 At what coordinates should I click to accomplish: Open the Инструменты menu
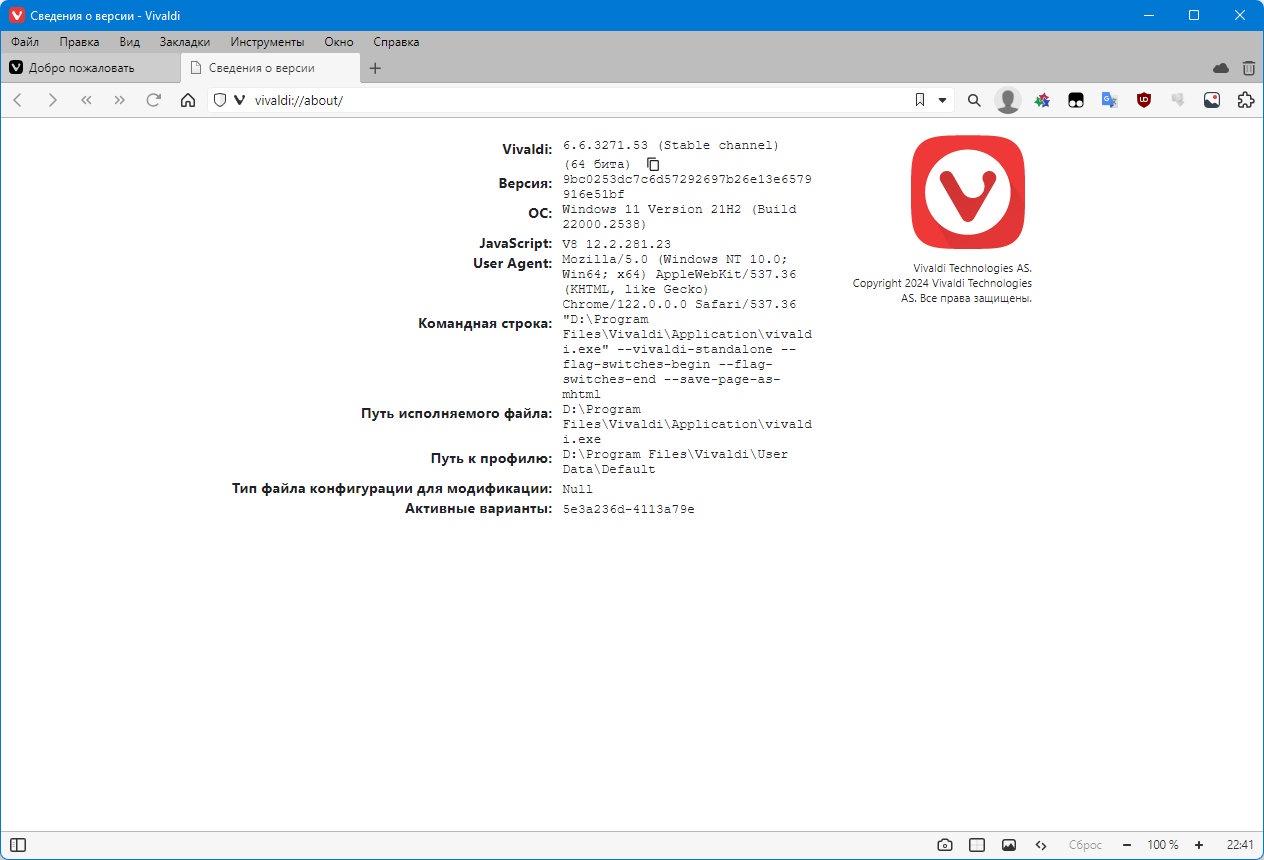[x=267, y=42]
